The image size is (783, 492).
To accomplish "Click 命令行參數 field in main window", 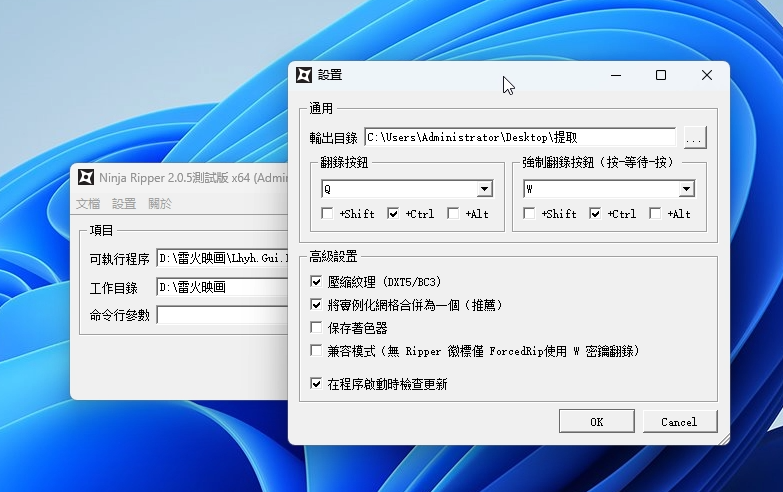I will point(223,315).
